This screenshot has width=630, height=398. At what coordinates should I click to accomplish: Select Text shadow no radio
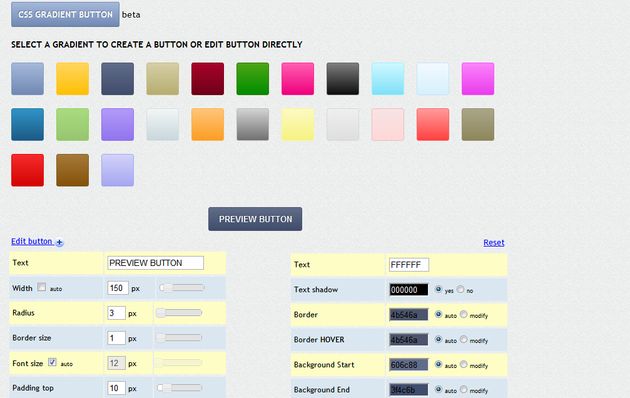tap(460, 289)
